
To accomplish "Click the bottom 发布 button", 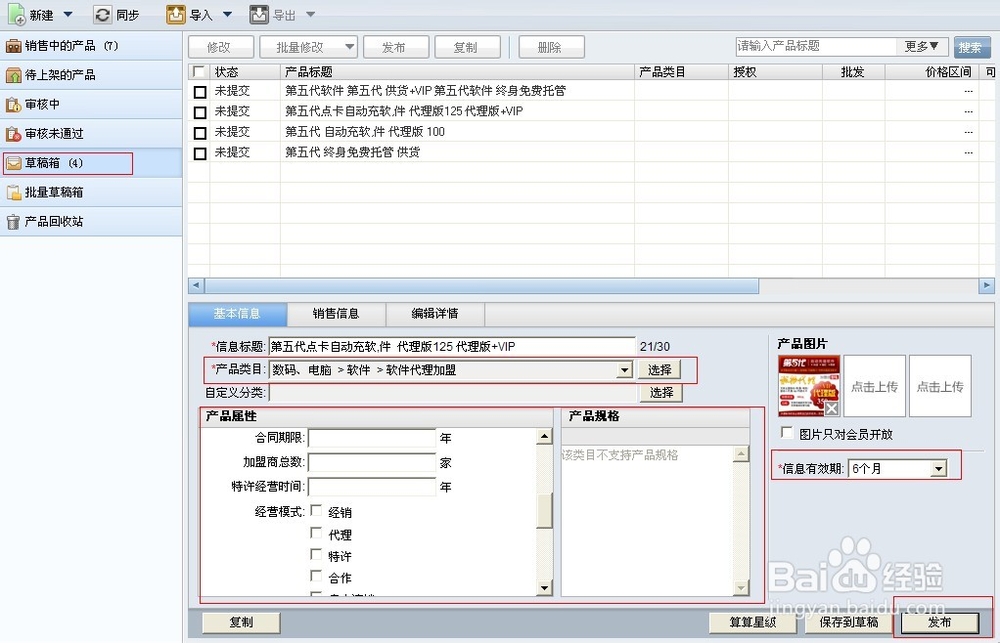I will (x=939, y=622).
